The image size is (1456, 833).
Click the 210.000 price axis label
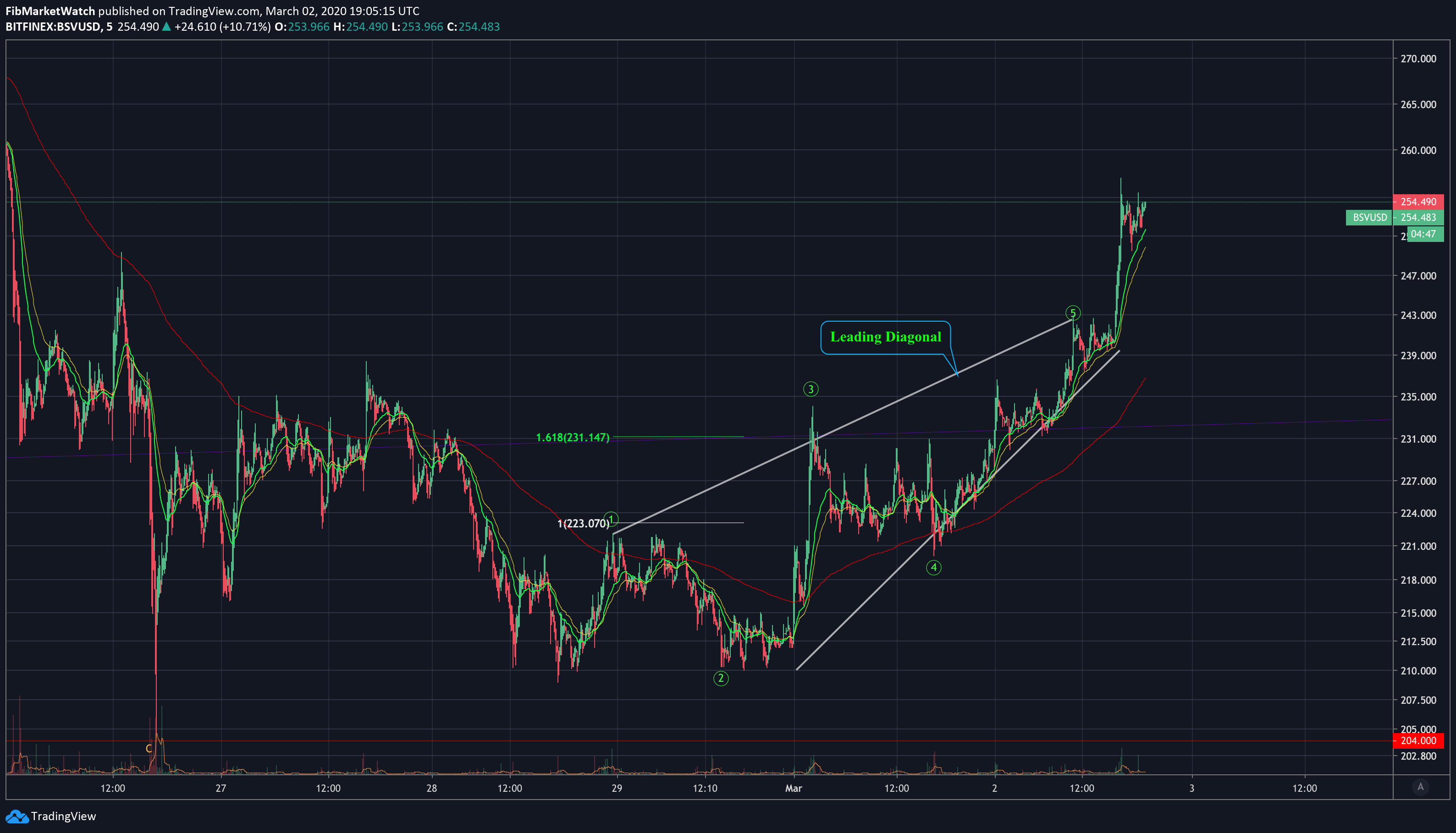[1418, 670]
